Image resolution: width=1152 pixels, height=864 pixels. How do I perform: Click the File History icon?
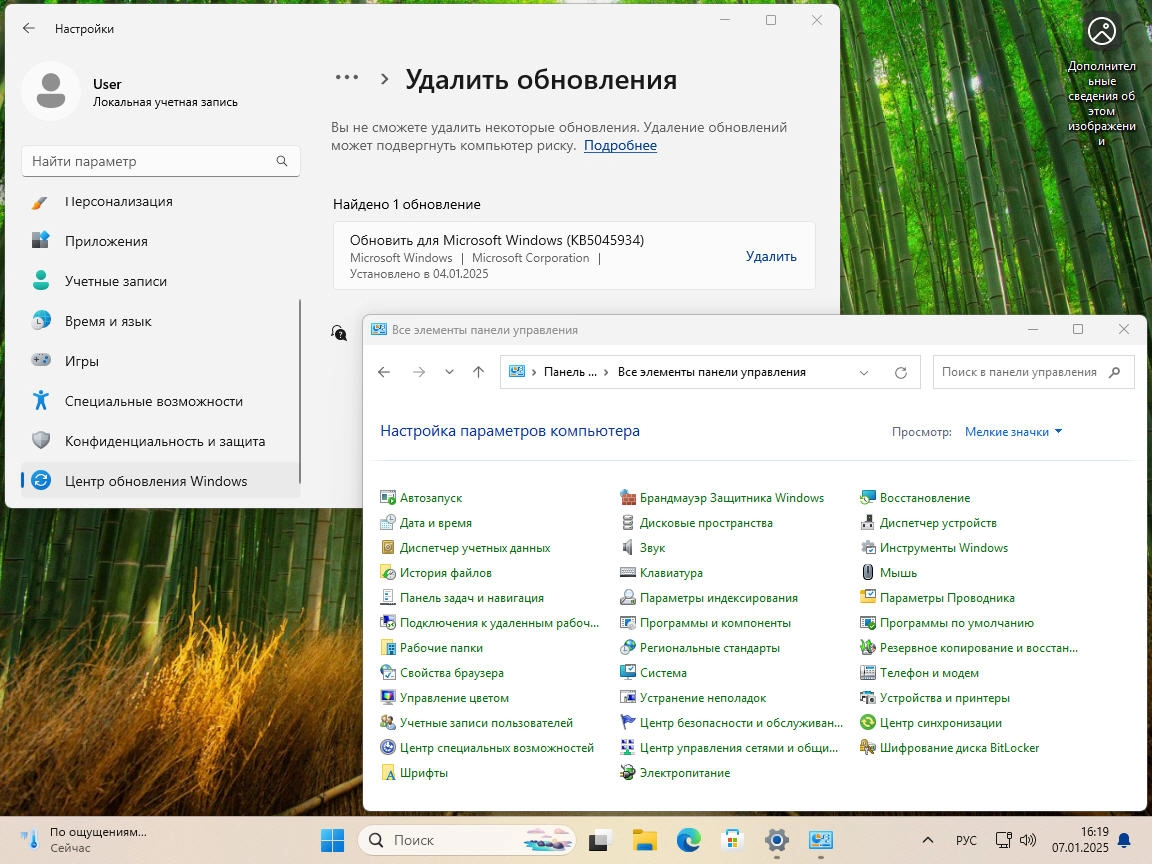pos(388,573)
